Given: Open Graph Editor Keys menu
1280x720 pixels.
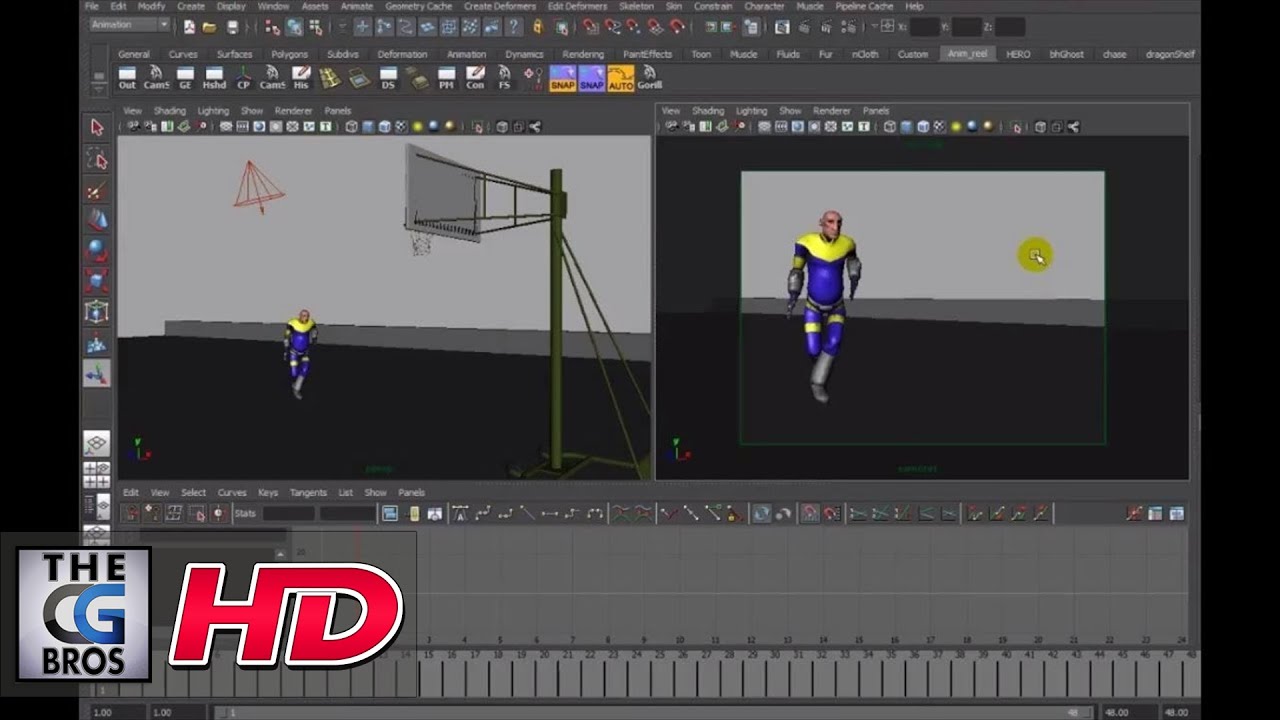Looking at the screenshot, I should pyautogui.click(x=268, y=492).
